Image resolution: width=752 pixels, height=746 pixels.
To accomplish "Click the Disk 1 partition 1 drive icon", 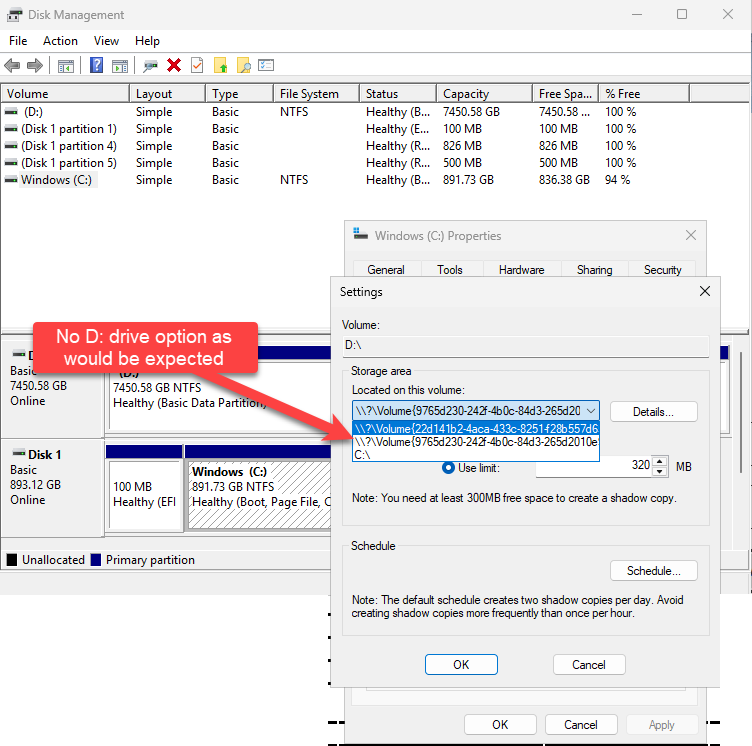I will (x=11, y=129).
